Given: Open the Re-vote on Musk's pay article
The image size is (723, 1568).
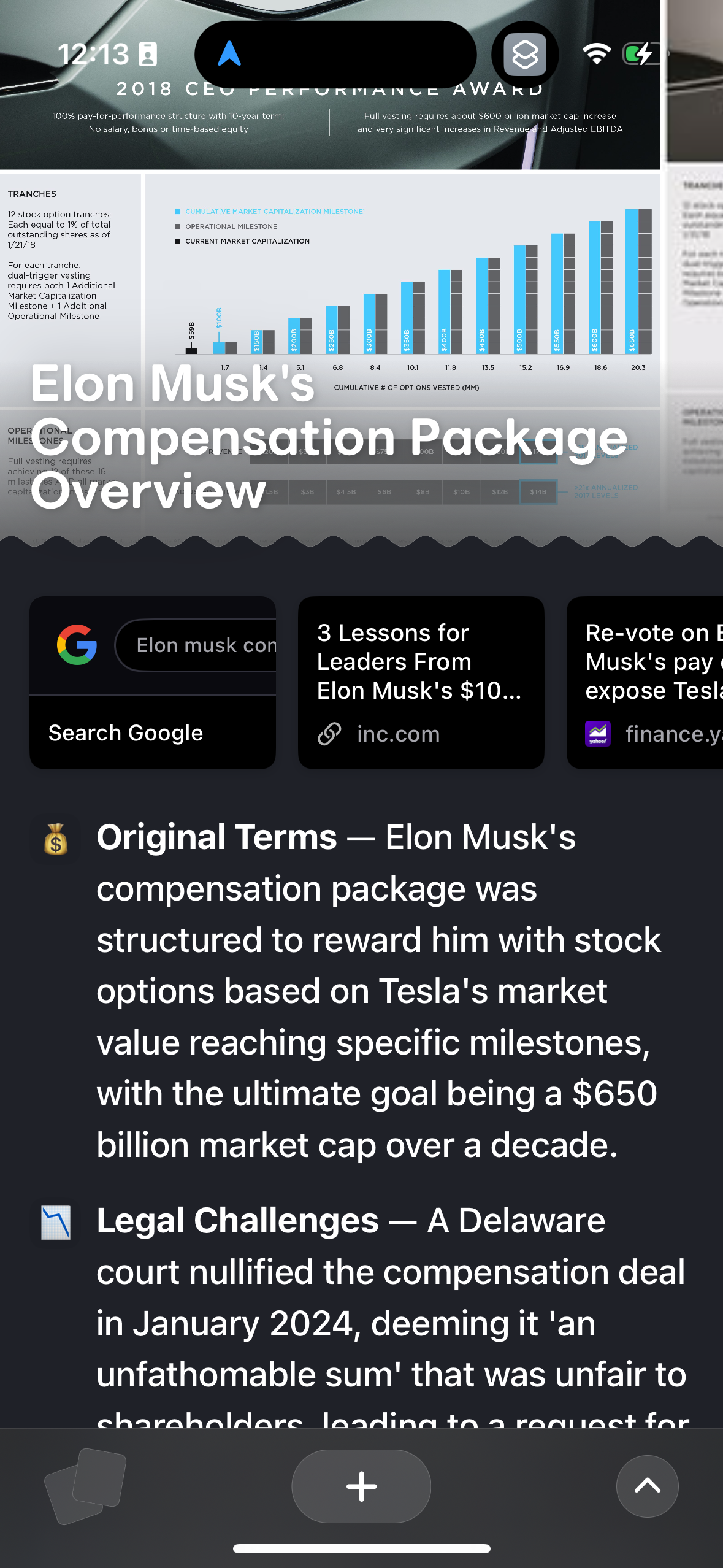Looking at the screenshot, I should coord(650,661).
